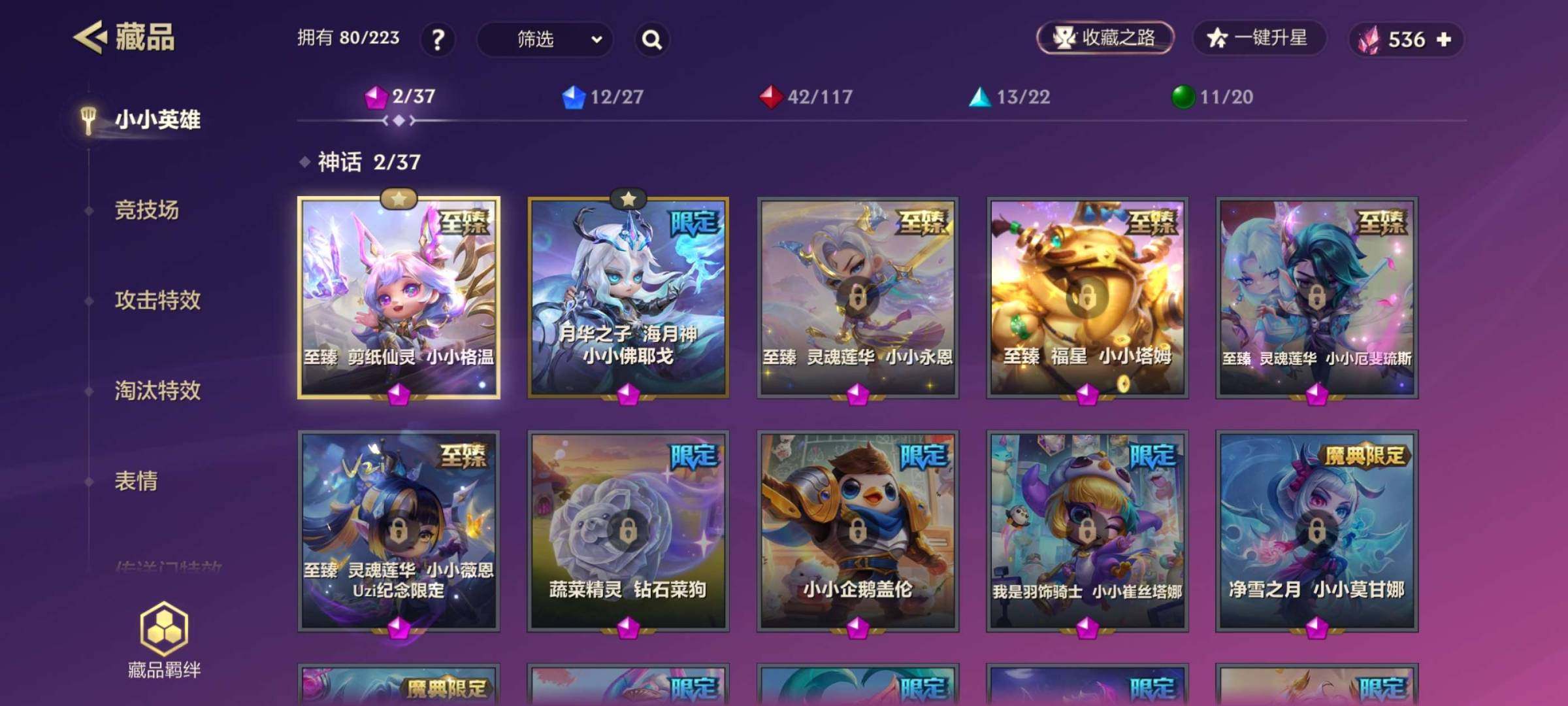Select locked 小小企鹅盖伦 card

click(858, 531)
